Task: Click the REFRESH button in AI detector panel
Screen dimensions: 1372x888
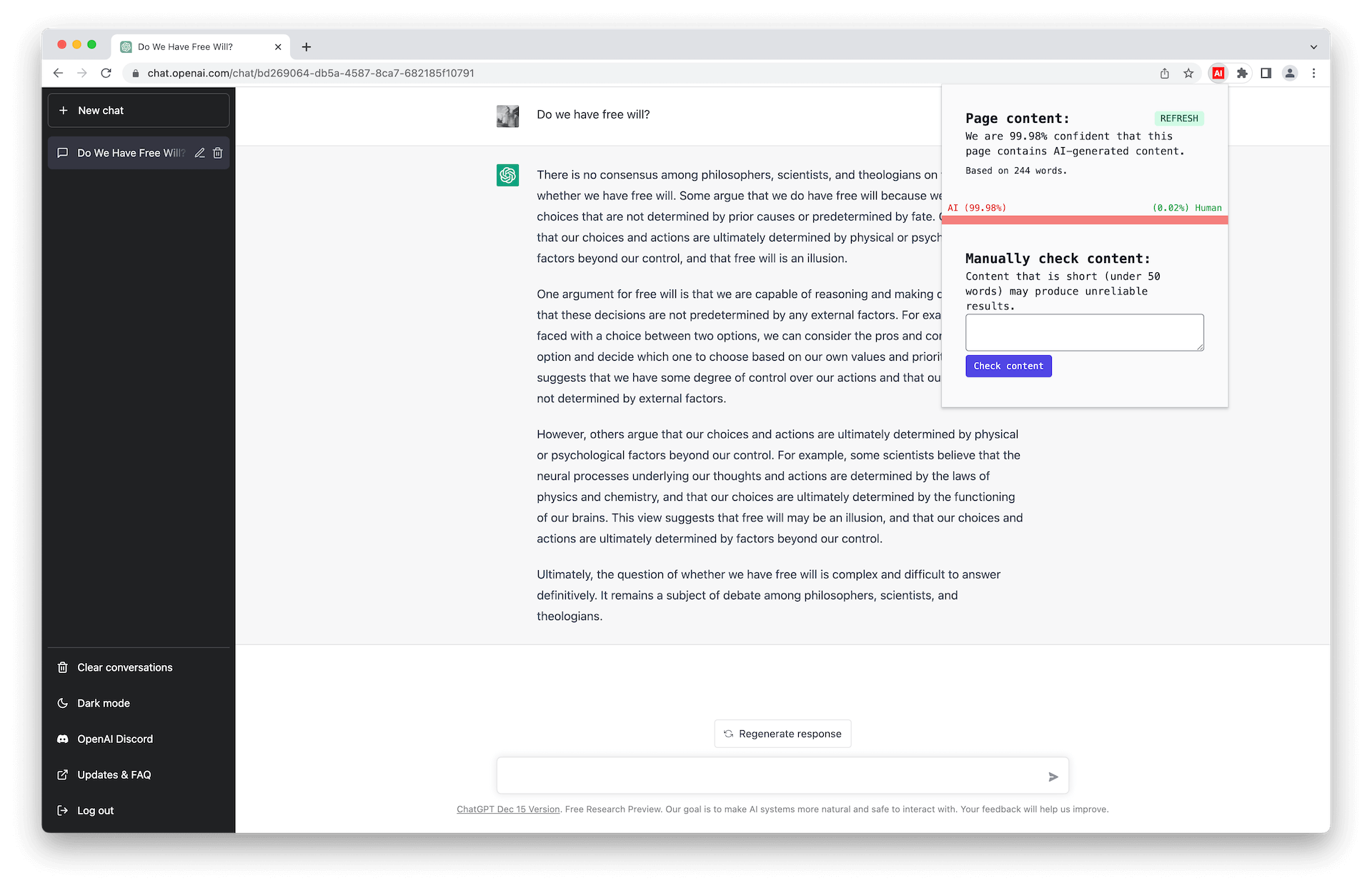Action: (x=1179, y=118)
